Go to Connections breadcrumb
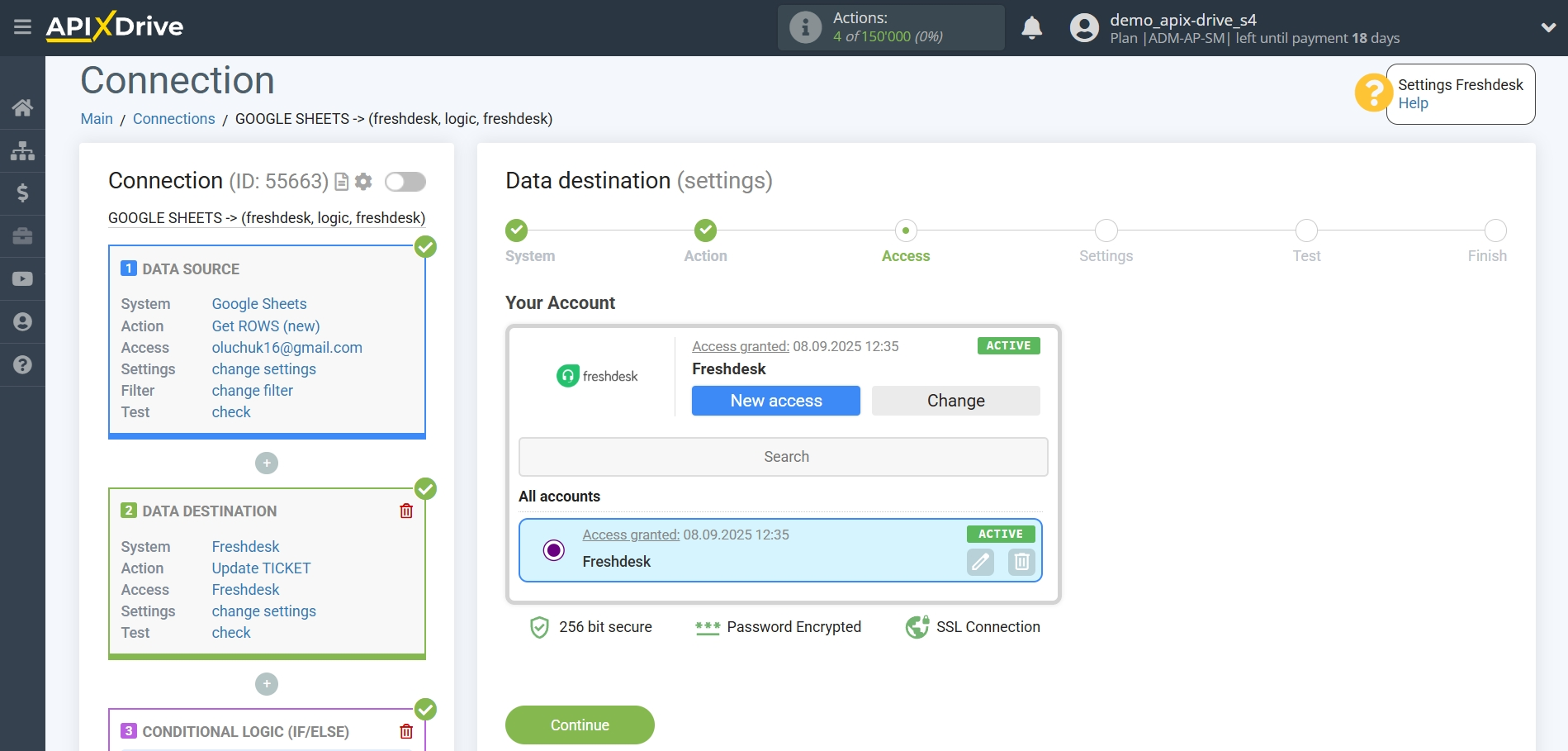 point(173,119)
